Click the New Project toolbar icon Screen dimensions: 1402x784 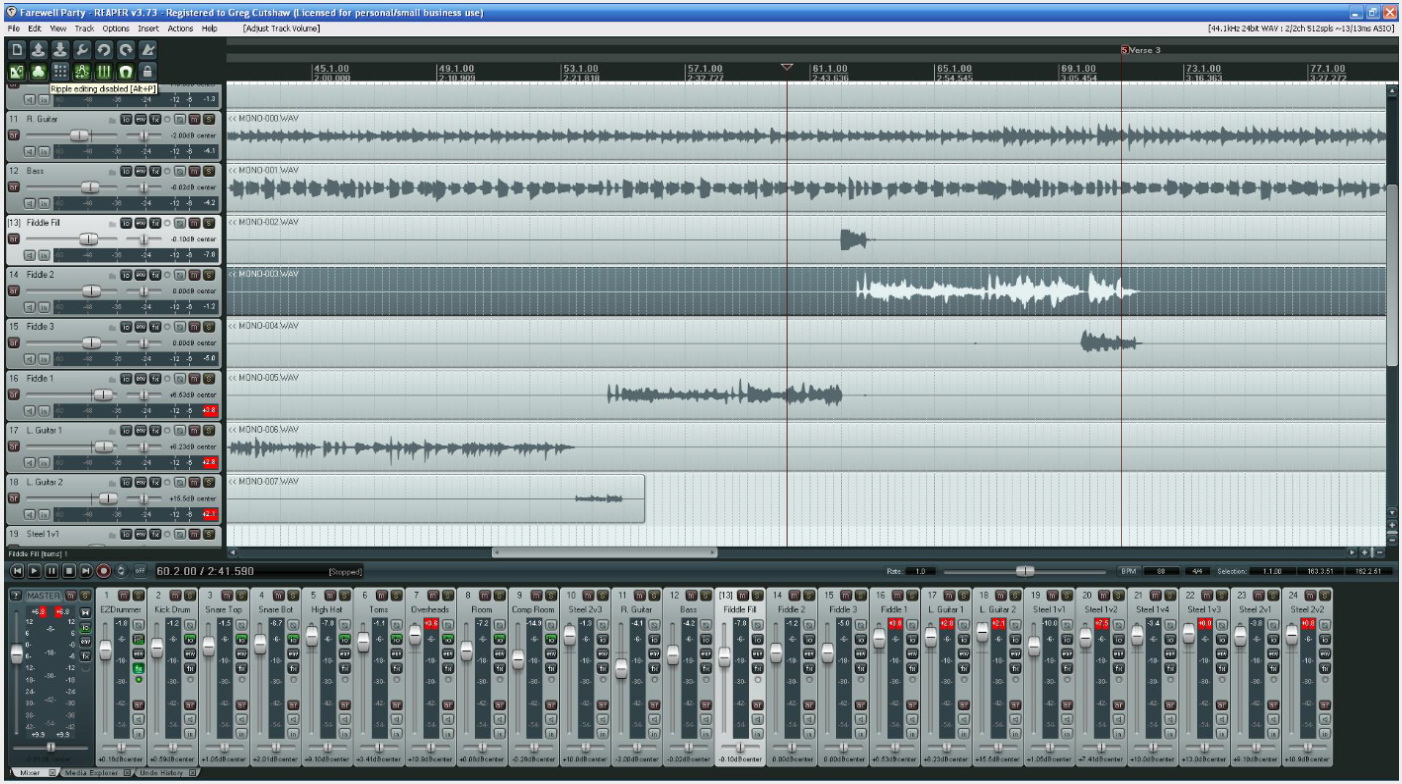pos(16,49)
